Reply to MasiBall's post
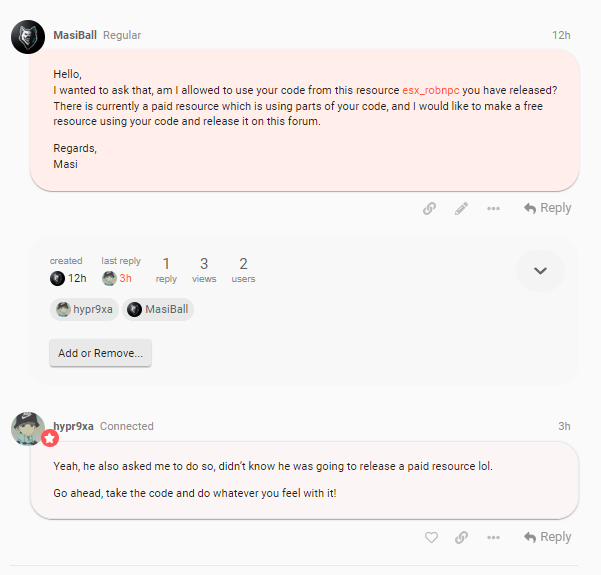This screenshot has height=575, width=601. coord(547,208)
